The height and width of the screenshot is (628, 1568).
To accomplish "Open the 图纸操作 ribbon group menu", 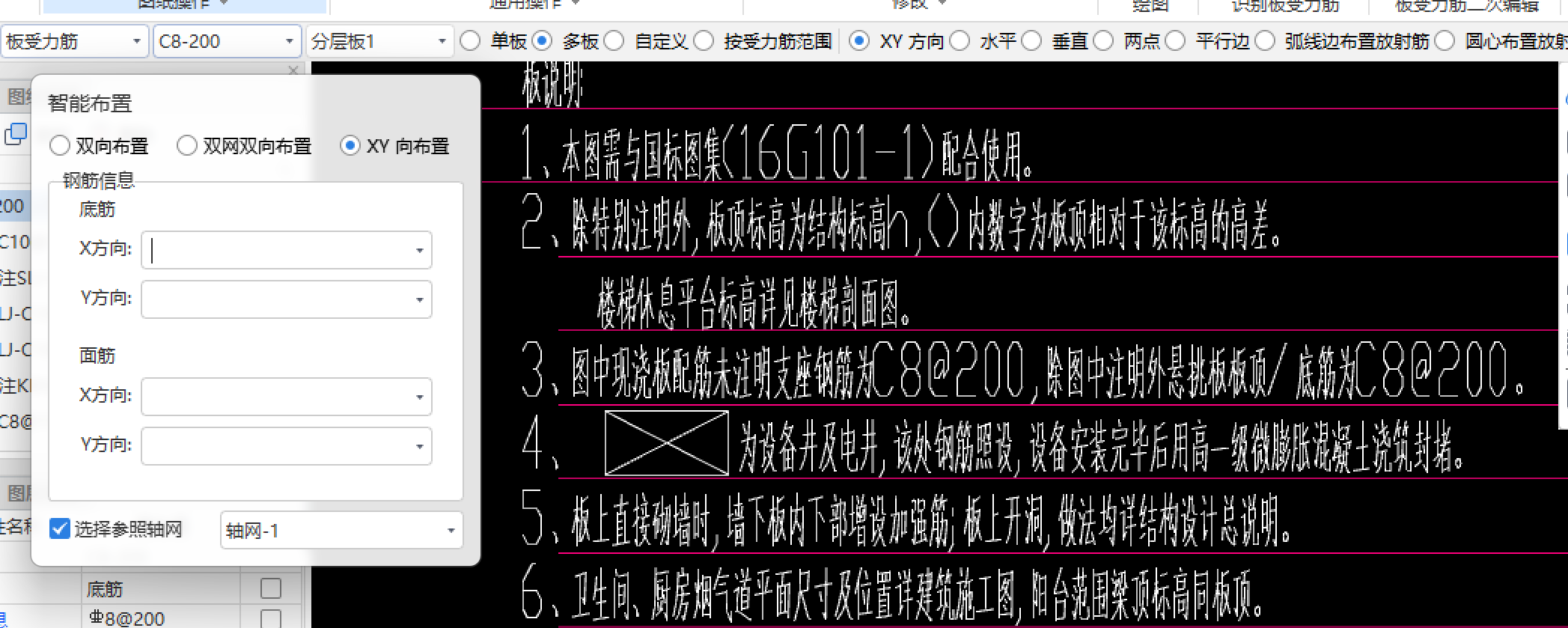I will [x=184, y=4].
